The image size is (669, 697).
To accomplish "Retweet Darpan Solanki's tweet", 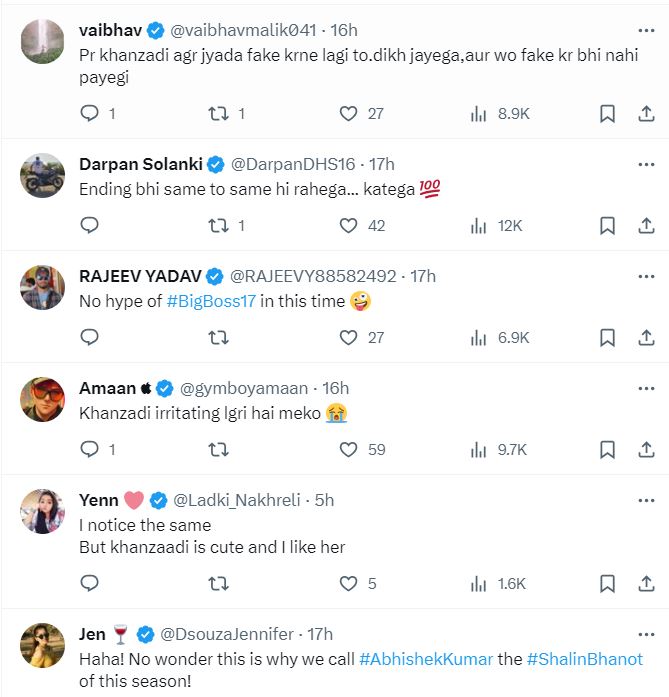I will [x=219, y=226].
